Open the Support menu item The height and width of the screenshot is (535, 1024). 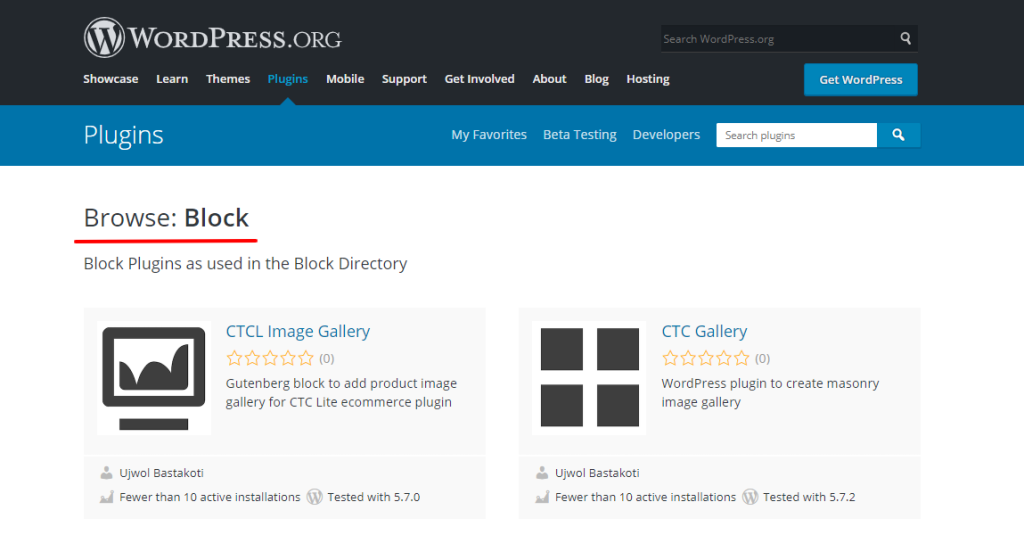[404, 79]
